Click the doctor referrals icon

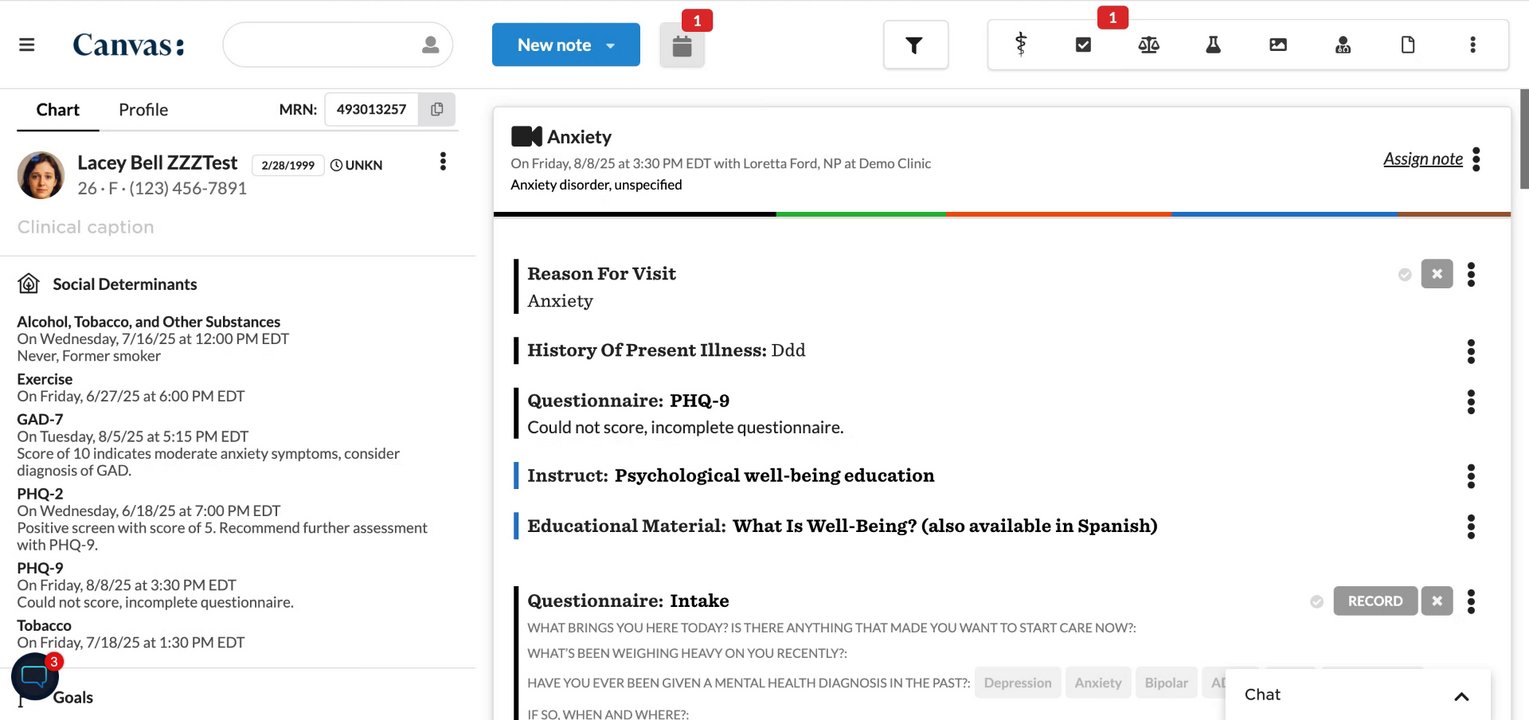tap(1343, 45)
